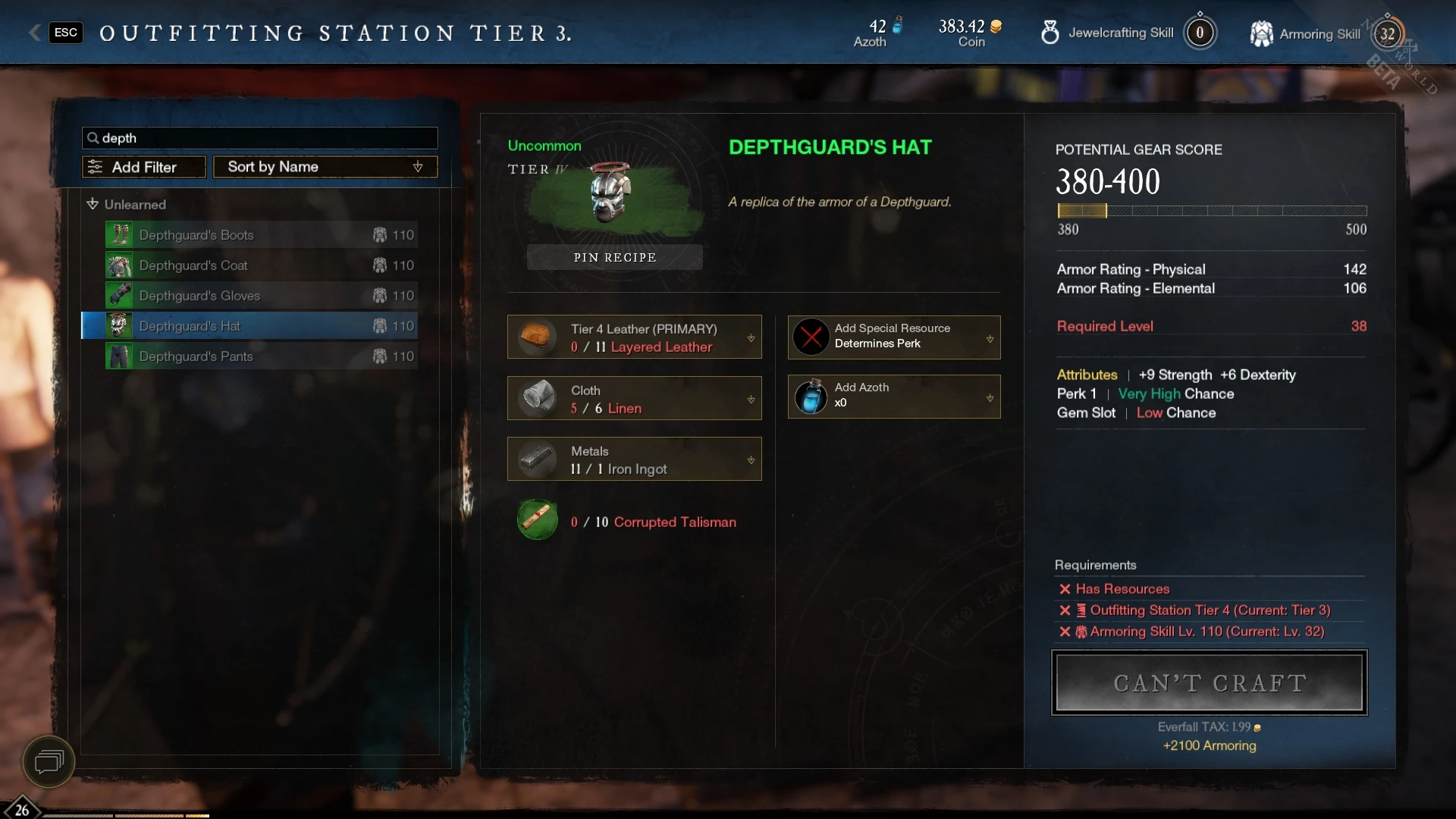This screenshot has height=819, width=1456.
Task: Click the Corrupted Talisman ingredient icon
Action: click(x=538, y=520)
